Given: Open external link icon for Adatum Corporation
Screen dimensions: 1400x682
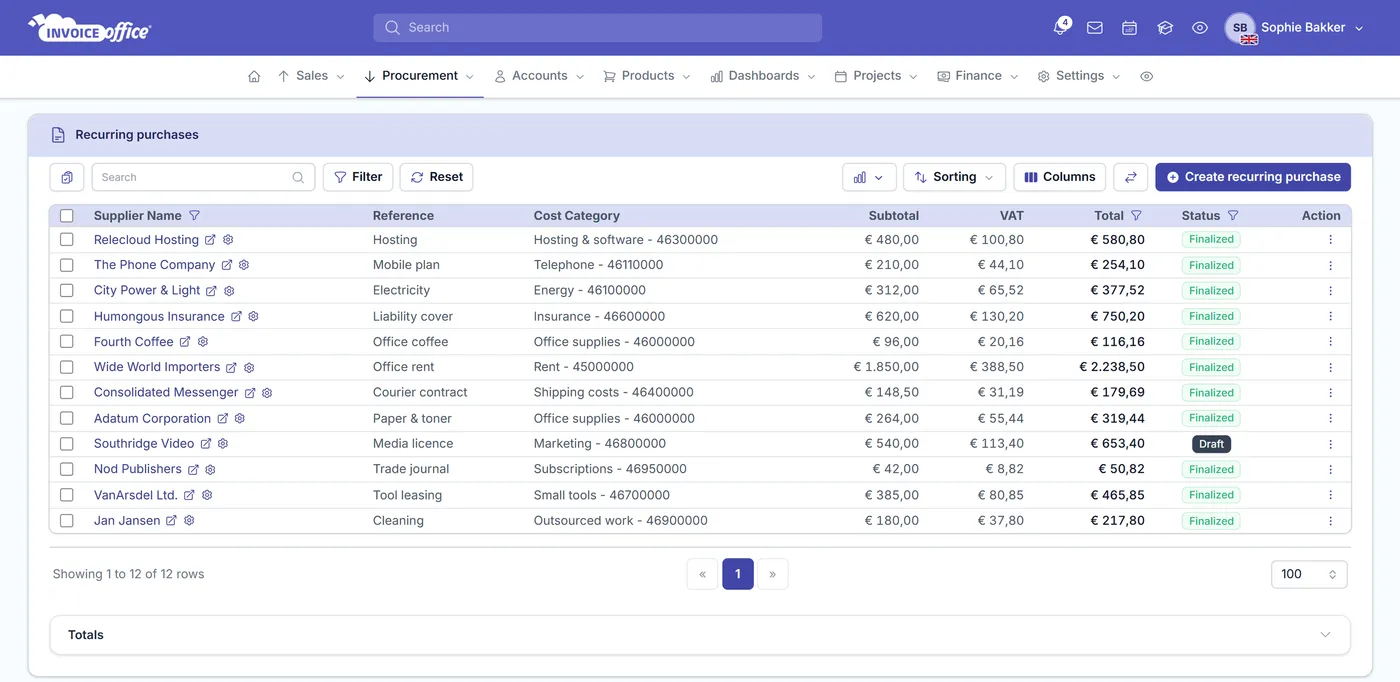Looking at the screenshot, I should coord(222,418).
